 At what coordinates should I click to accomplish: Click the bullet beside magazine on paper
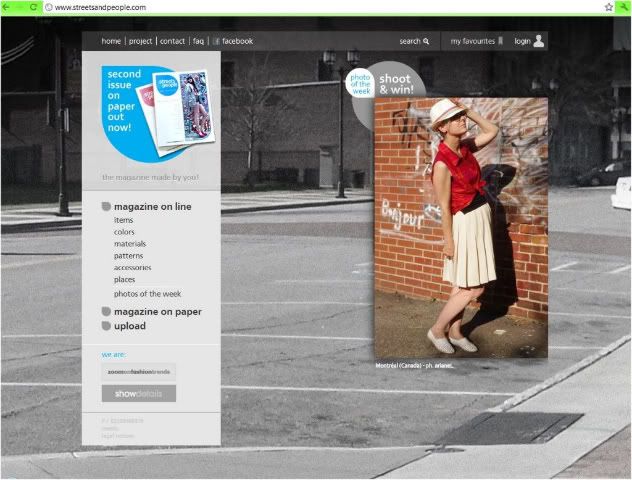click(106, 312)
